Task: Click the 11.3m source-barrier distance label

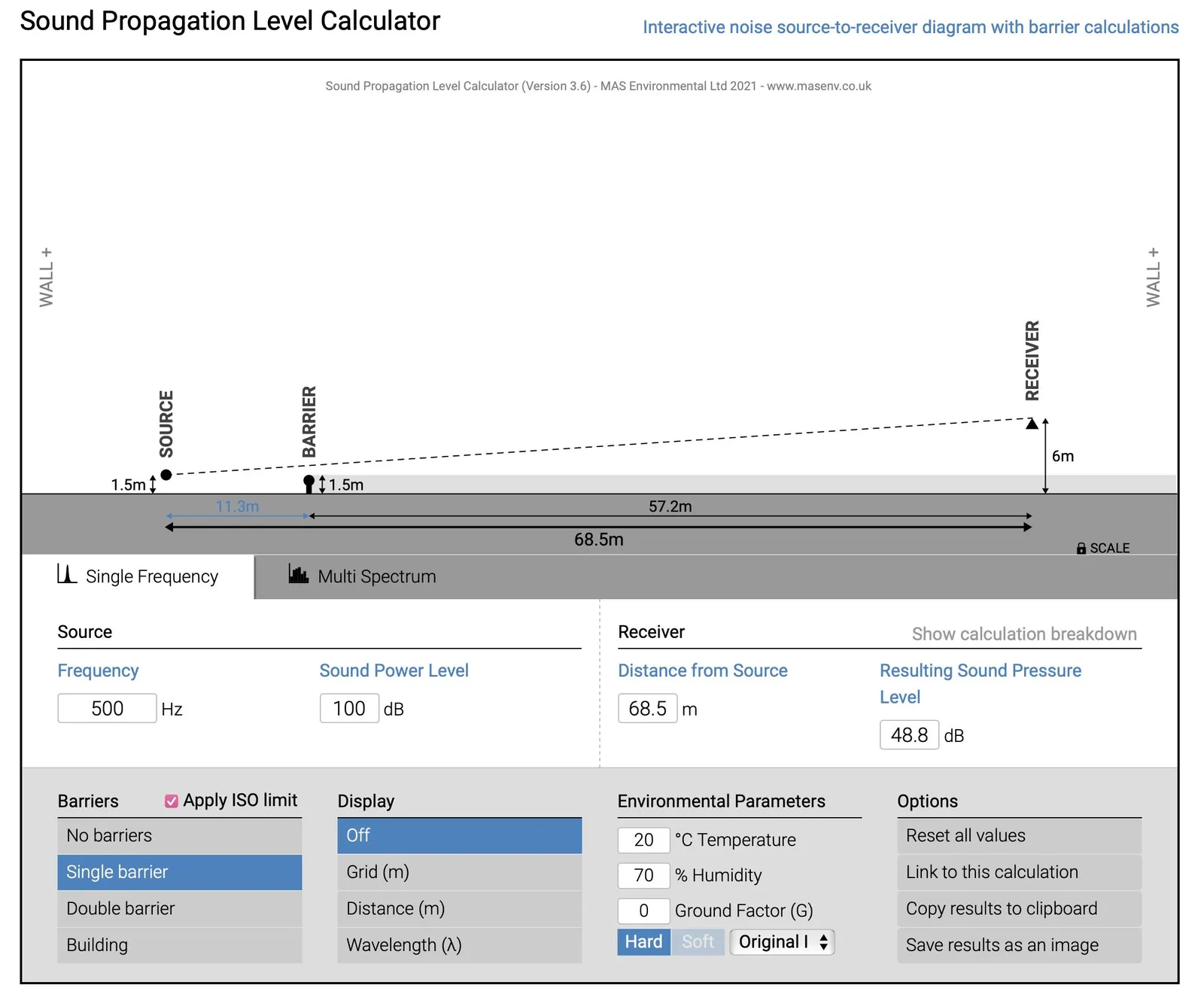Action: [237, 506]
